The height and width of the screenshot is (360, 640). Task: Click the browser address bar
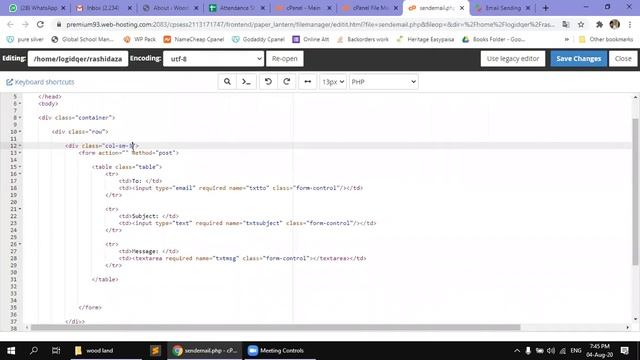(x=310, y=24)
